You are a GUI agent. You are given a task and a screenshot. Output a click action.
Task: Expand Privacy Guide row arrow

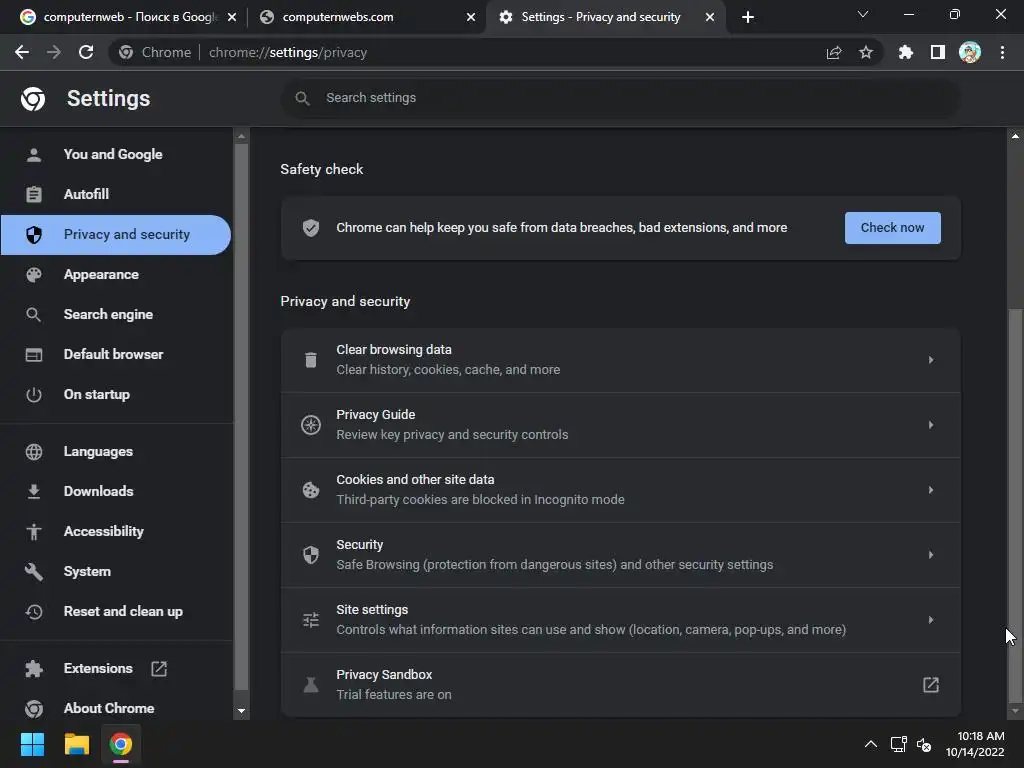931,424
